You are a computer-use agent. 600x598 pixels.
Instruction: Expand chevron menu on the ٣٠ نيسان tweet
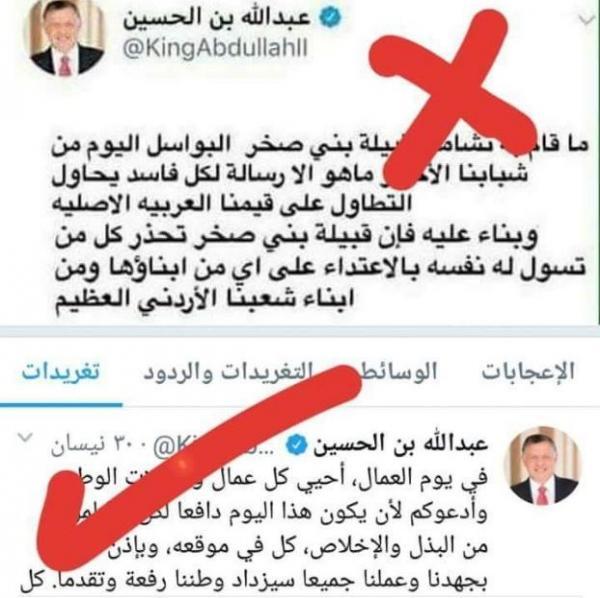coord(26,437)
